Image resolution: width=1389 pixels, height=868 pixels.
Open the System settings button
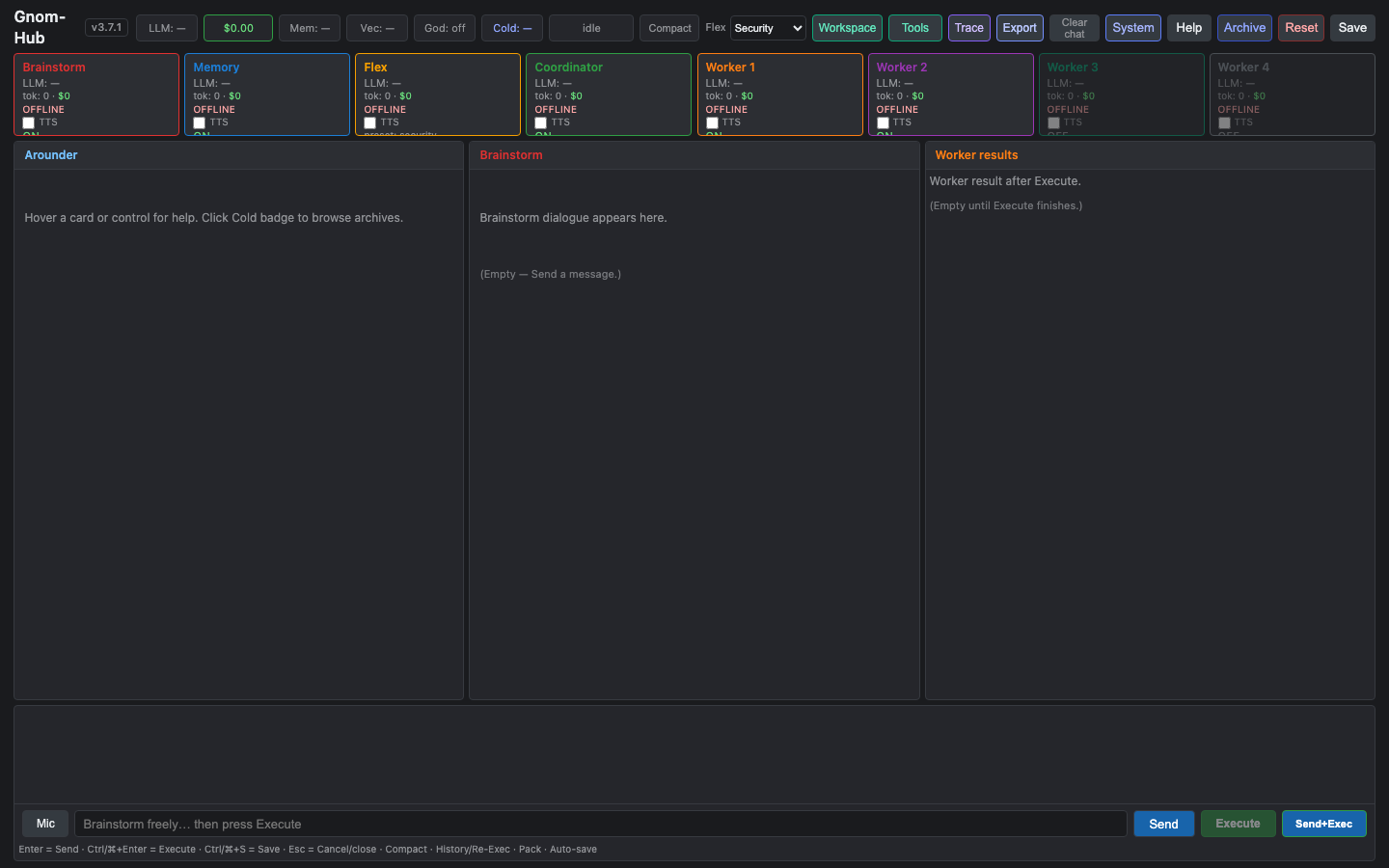(x=1133, y=28)
